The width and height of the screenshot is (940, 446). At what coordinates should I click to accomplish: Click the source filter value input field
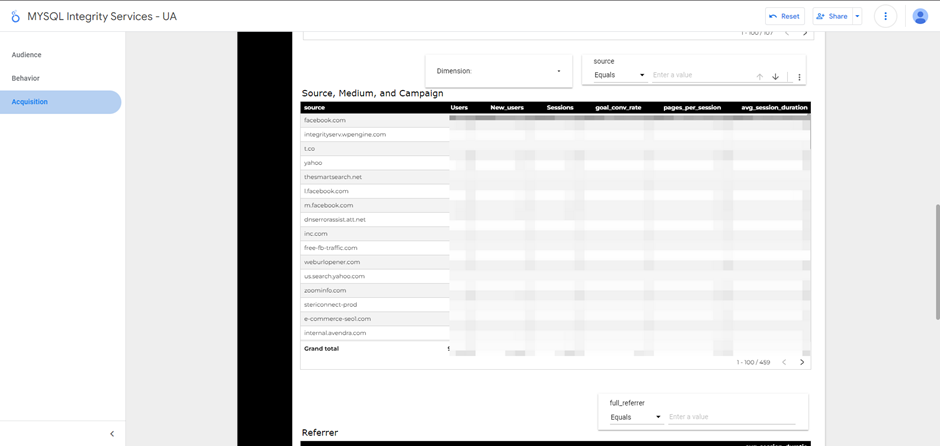698,75
